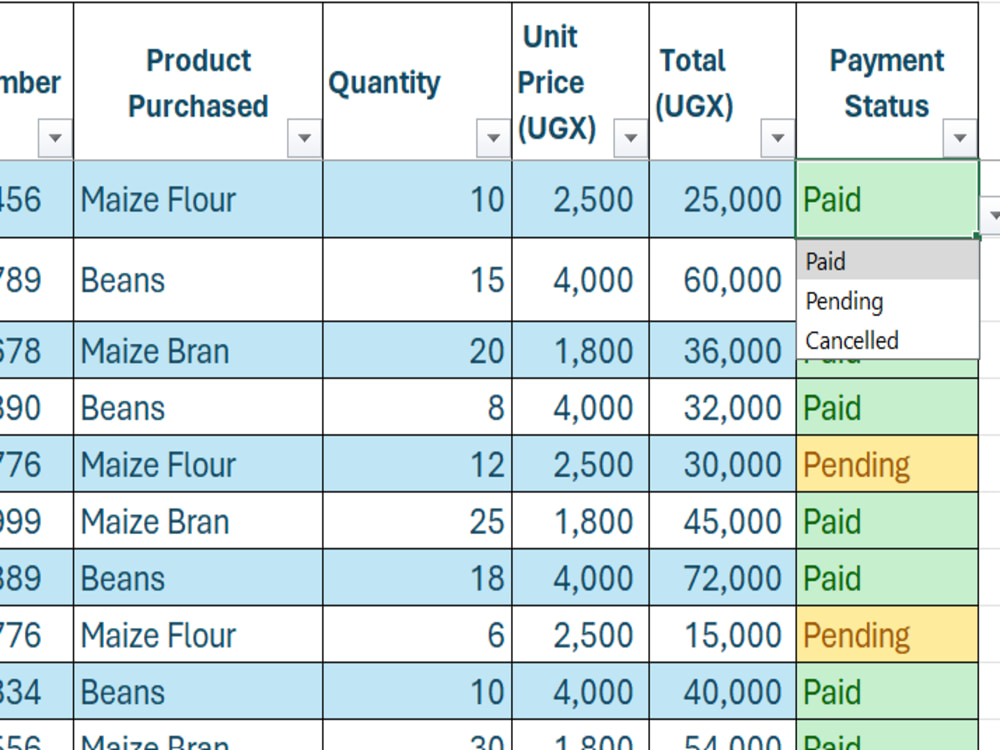Select the first Maize Flour product cell
The image size is (1000, 750).
pos(198,199)
